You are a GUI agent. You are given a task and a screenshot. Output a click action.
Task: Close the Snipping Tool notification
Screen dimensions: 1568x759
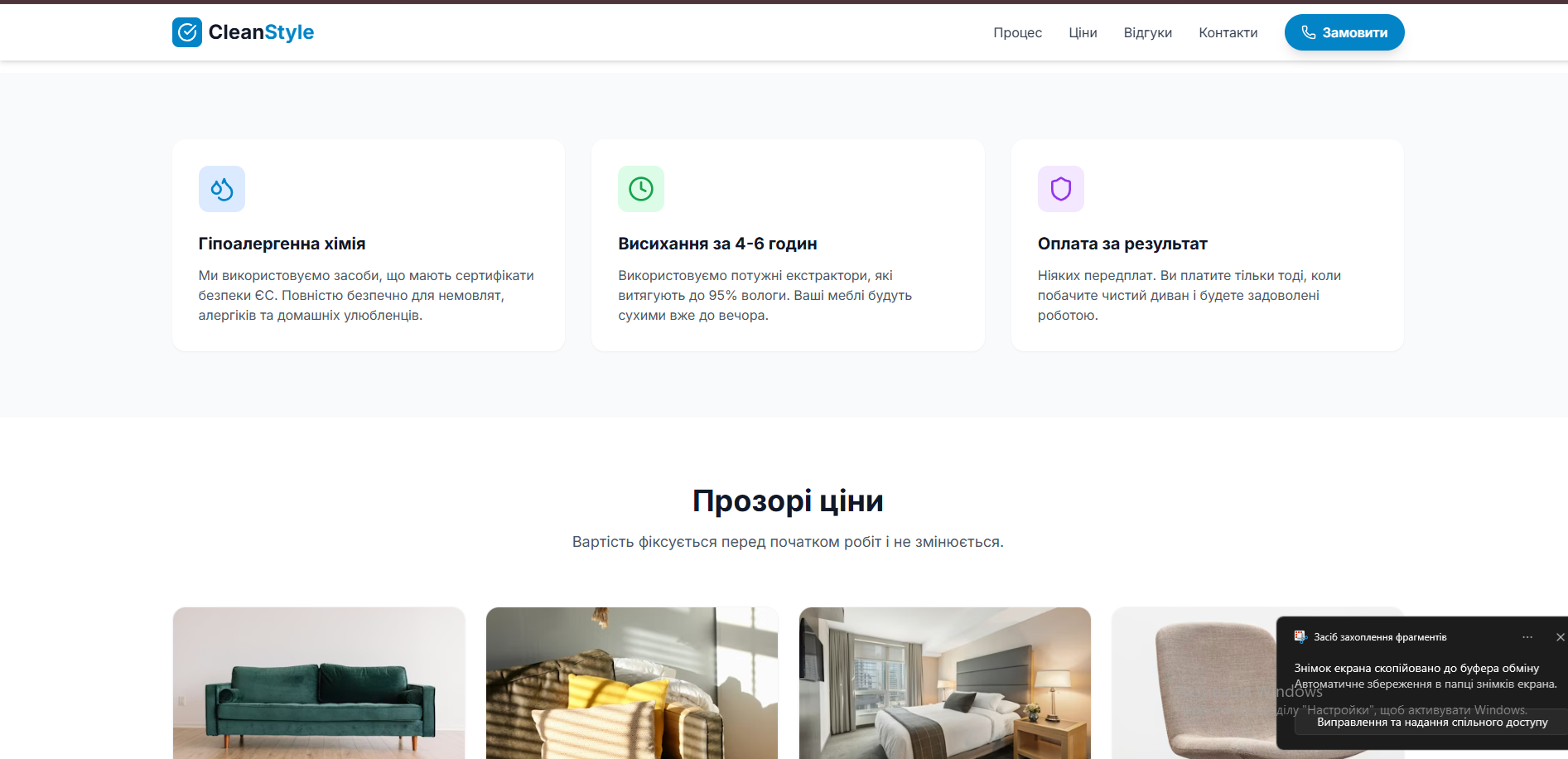(1560, 637)
